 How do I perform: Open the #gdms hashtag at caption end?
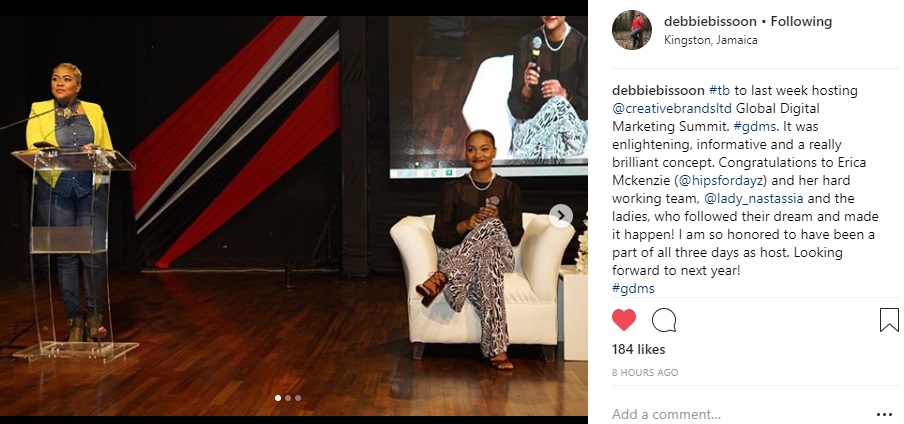tap(633, 288)
